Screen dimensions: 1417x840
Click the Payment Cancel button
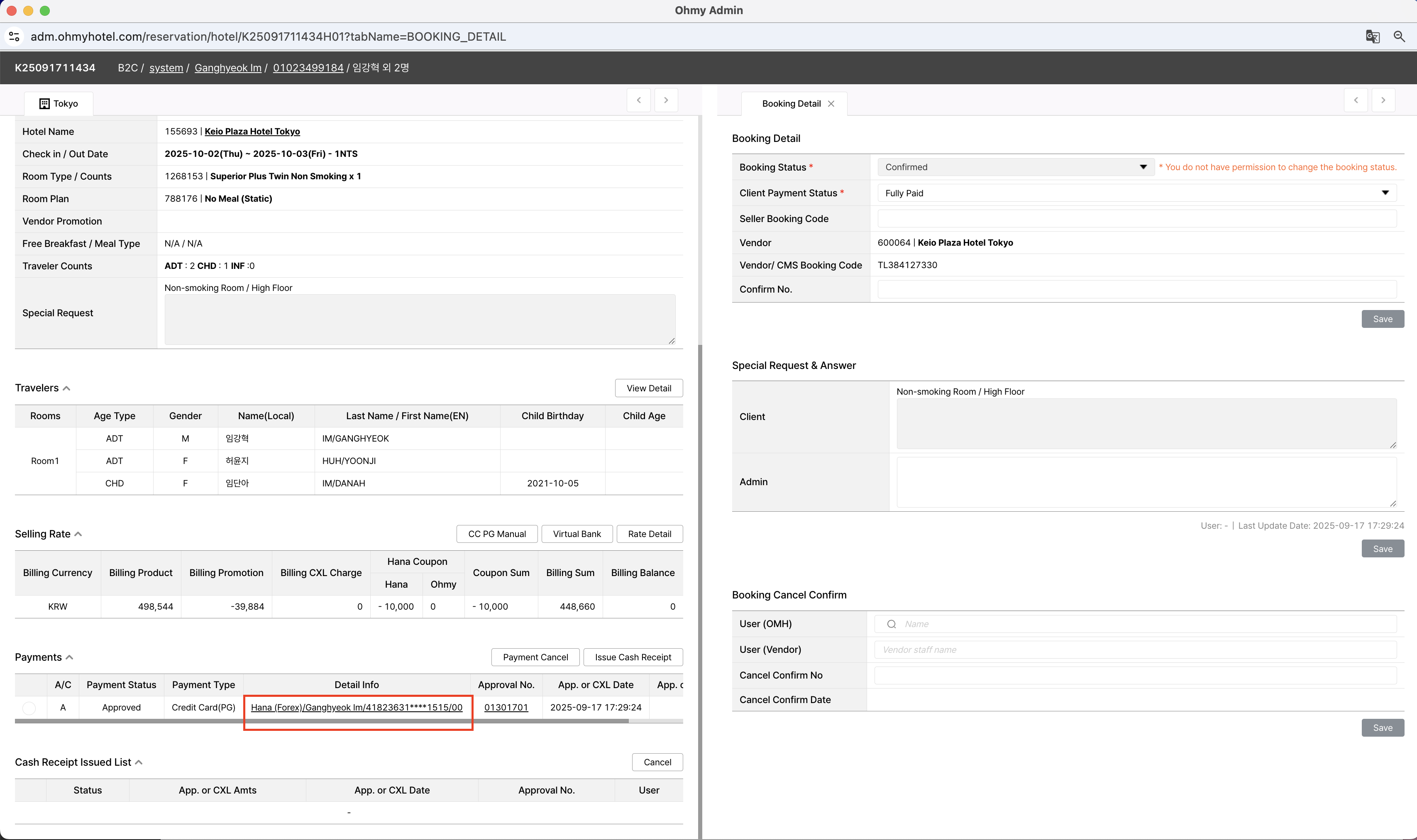click(x=535, y=657)
